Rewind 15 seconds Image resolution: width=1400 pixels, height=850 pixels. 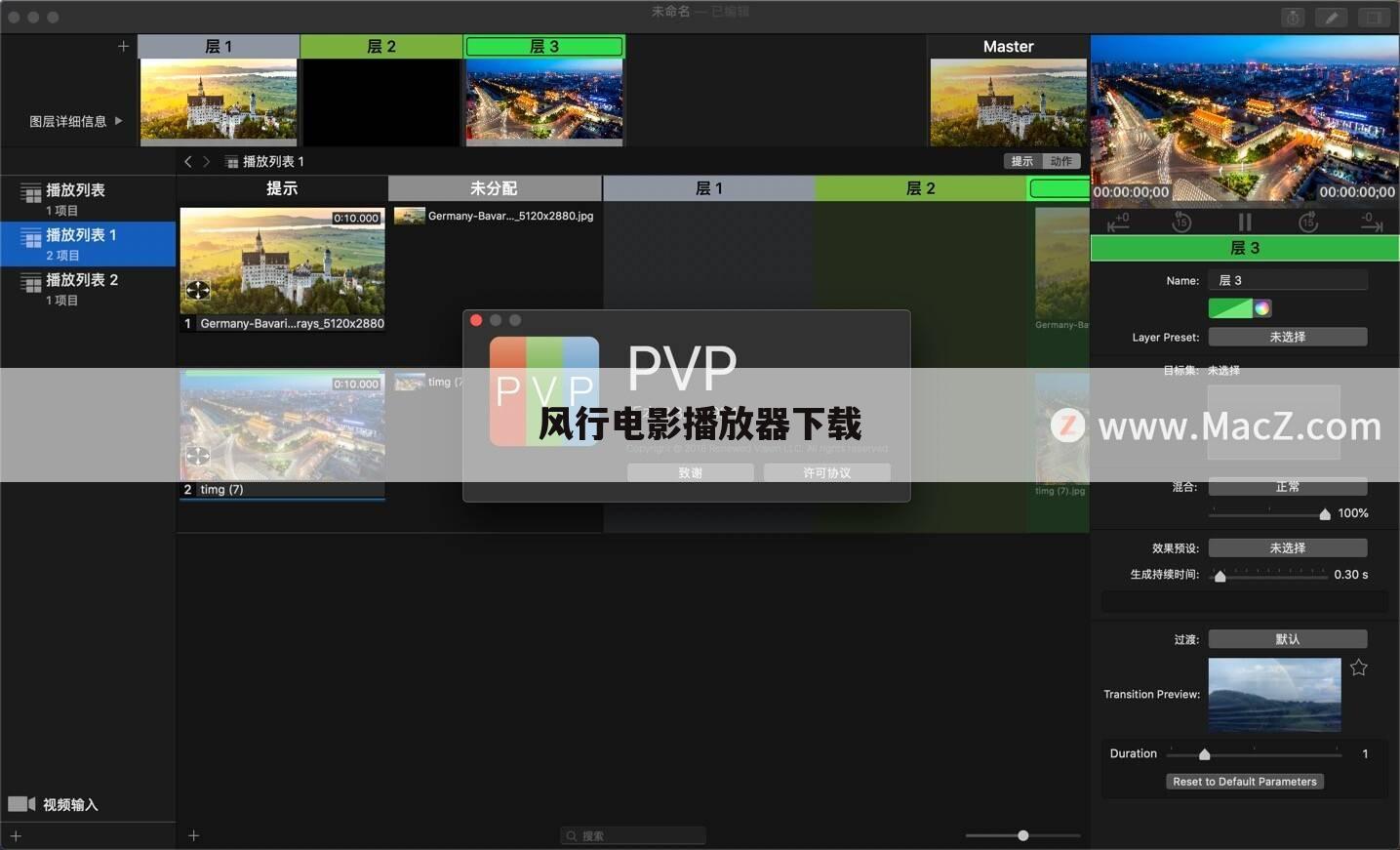point(1181,223)
